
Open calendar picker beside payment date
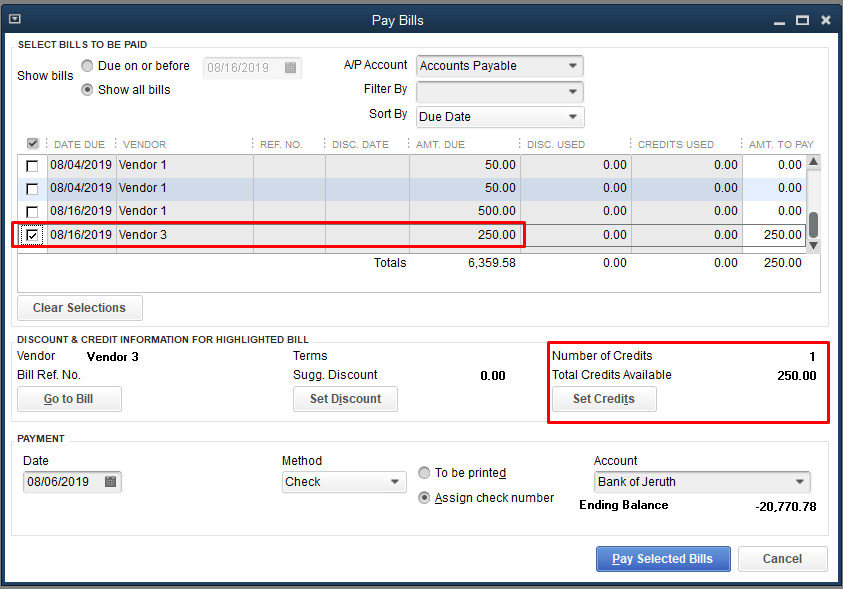pos(111,482)
